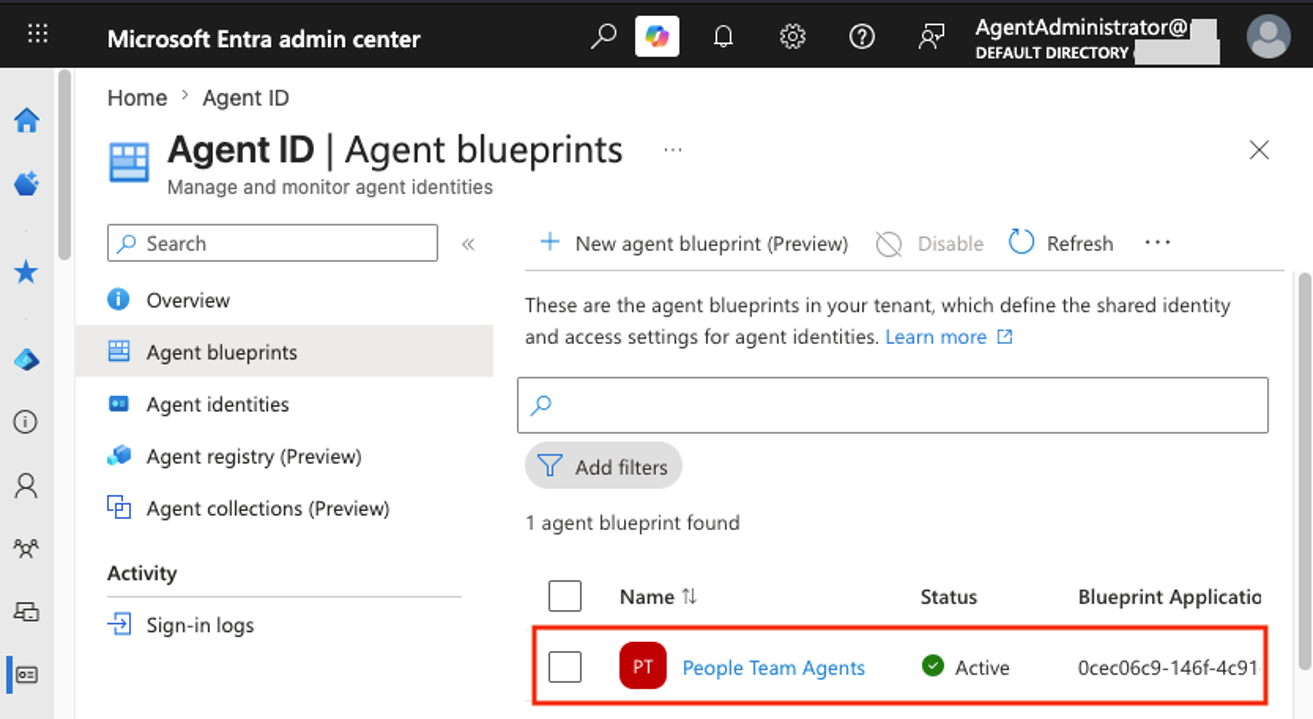The width and height of the screenshot is (1313, 719).
Task: Open Users person icon in left rail
Action: [26, 486]
